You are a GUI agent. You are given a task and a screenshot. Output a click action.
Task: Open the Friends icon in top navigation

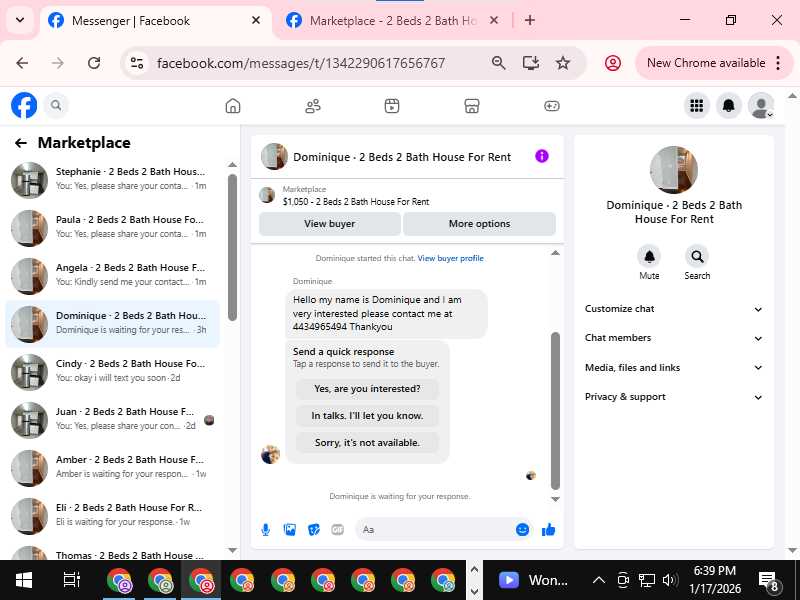pyautogui.click(x=313, y=106)
